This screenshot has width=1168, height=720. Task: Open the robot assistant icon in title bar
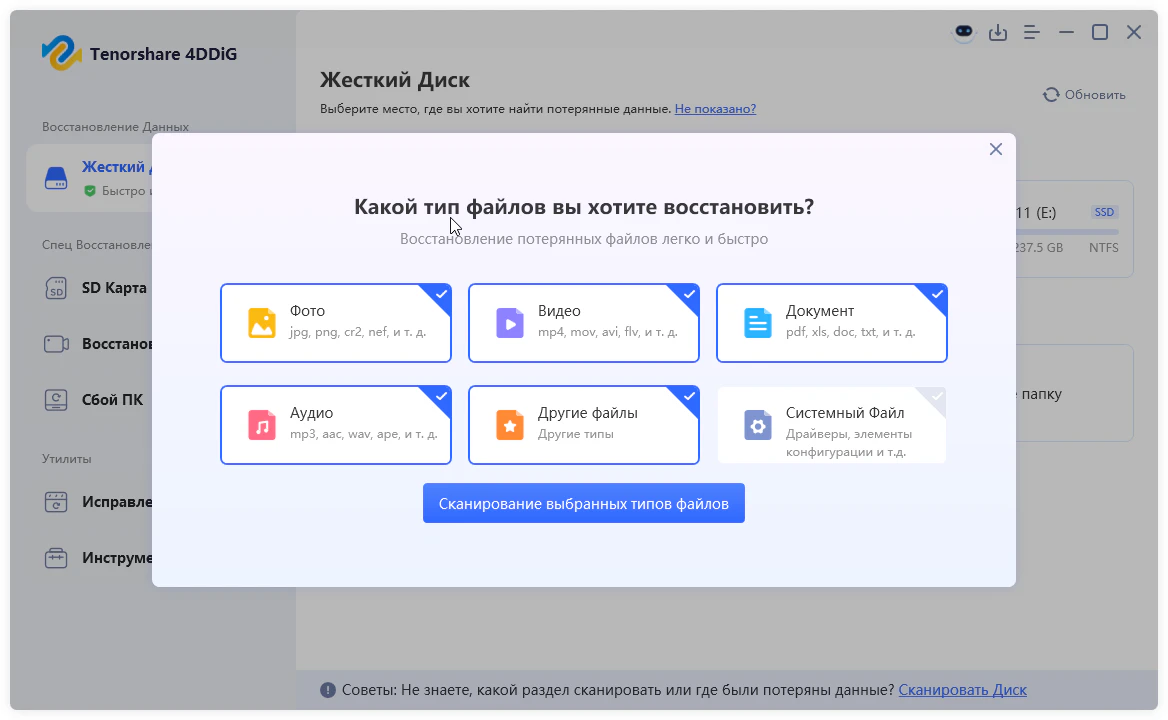click(x=963, y=32)
